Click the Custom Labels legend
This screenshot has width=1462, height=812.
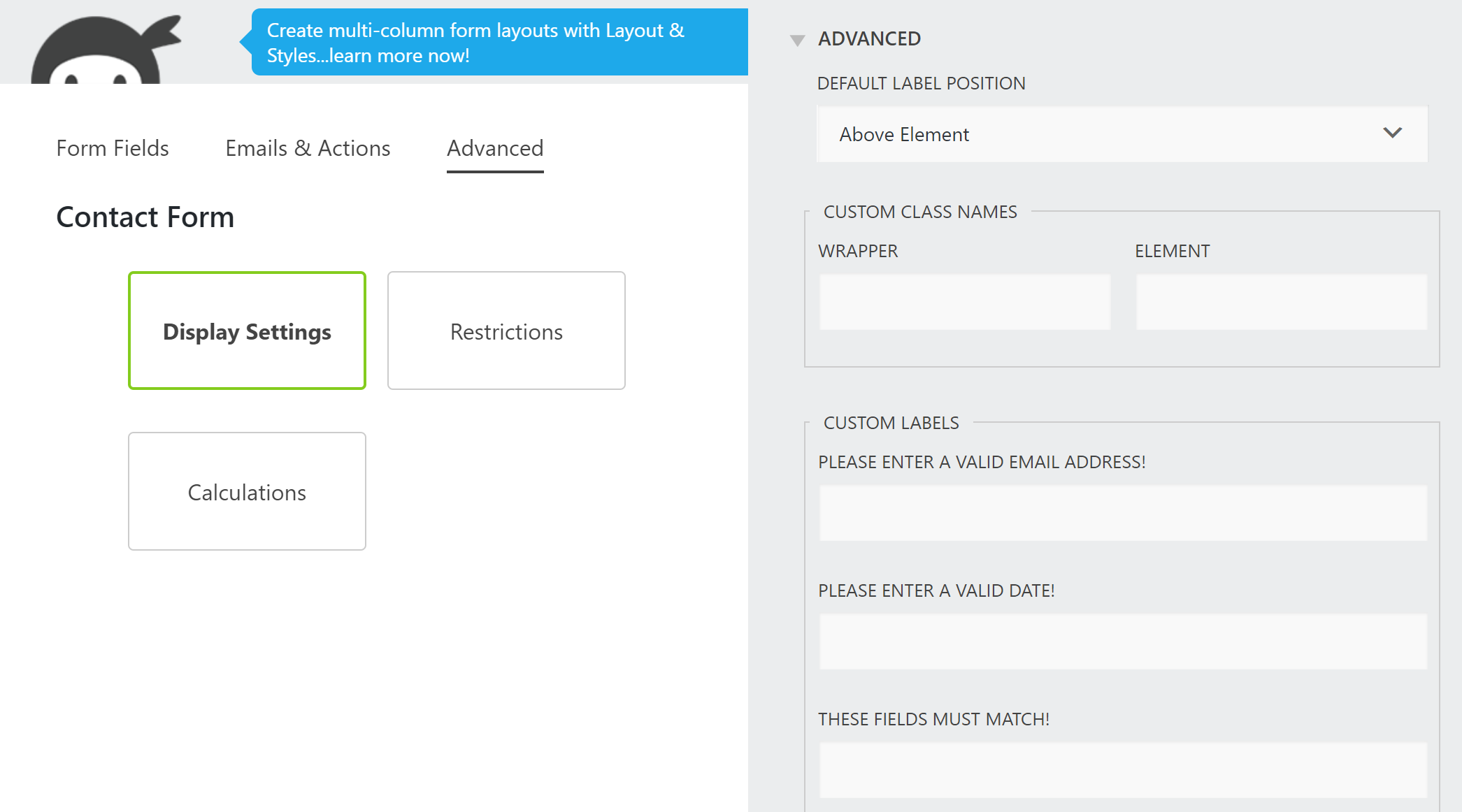(x=891, y=423)
